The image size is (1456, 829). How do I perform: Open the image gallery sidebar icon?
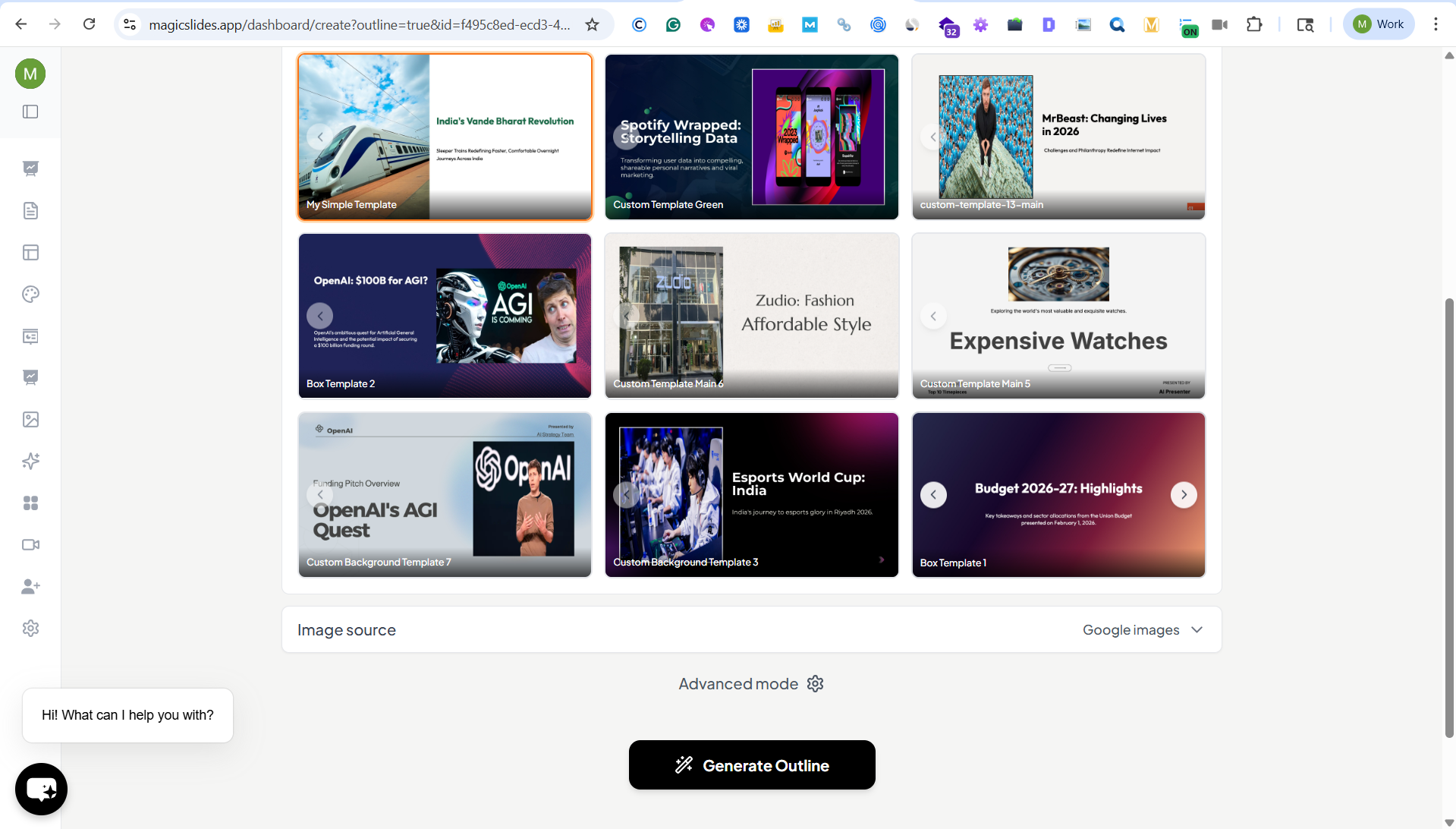[30, 420]
